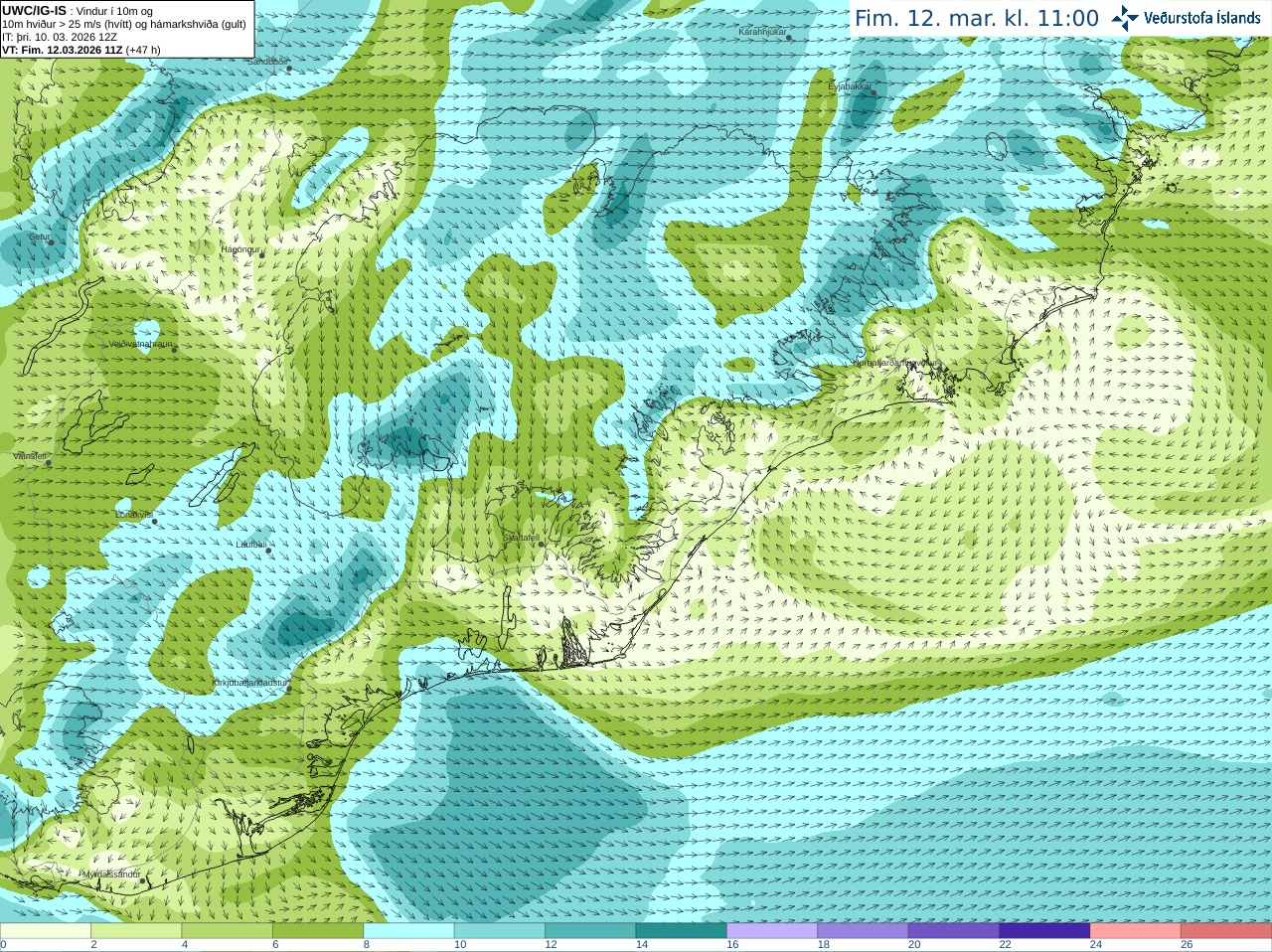The width and height of the screenshot is (1272, 952).
Task: Click the Kárahnjúkar station label
Action: [x=762, y=33]
